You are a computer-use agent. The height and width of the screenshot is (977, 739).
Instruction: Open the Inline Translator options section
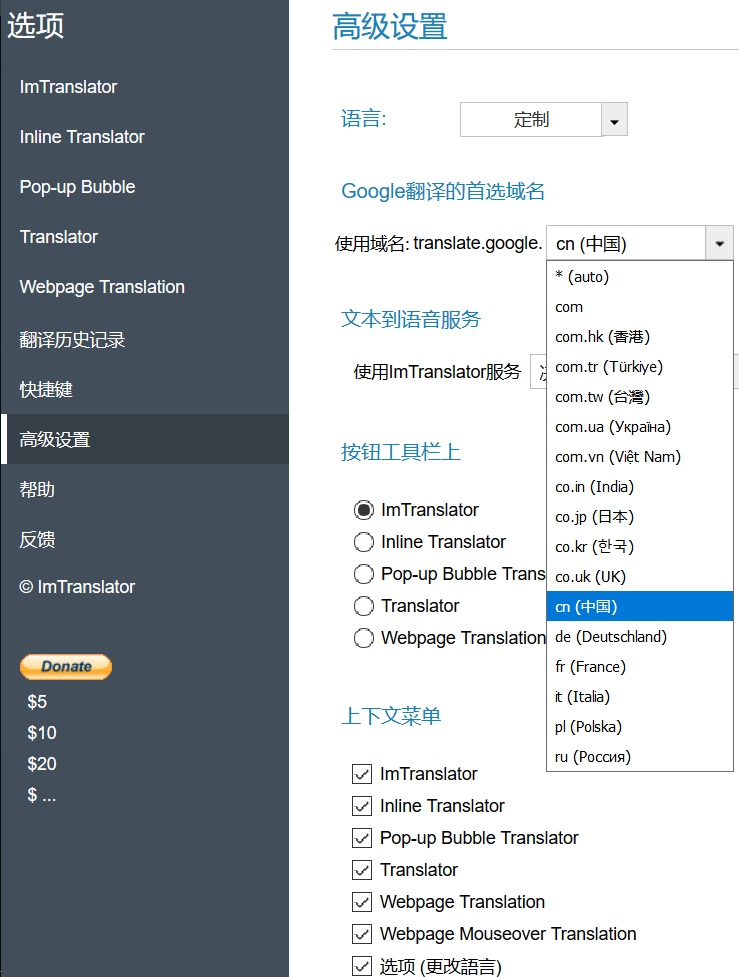pyautogui.click(x=82, y=136)
